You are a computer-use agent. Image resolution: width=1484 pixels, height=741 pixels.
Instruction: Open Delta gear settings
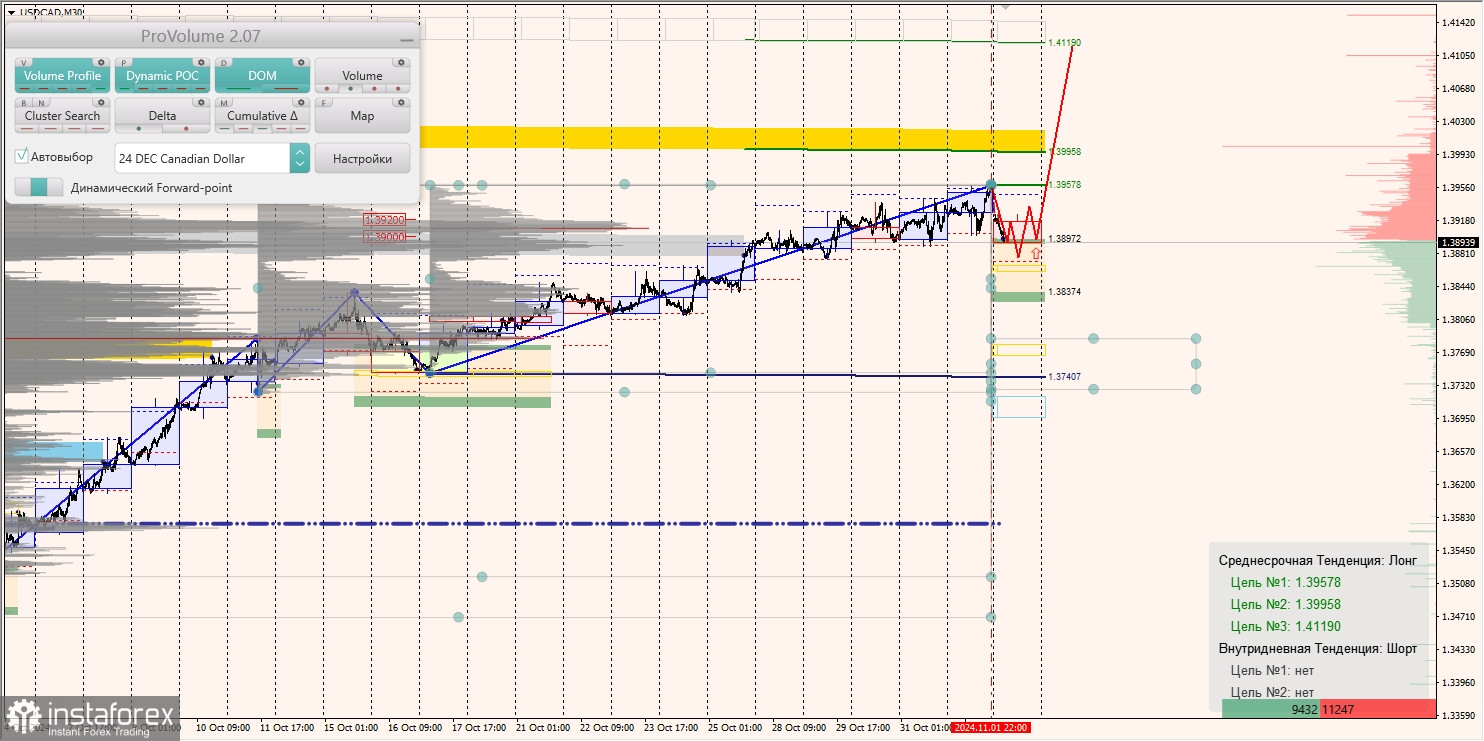pyautogui.click(x=201, y=102)
